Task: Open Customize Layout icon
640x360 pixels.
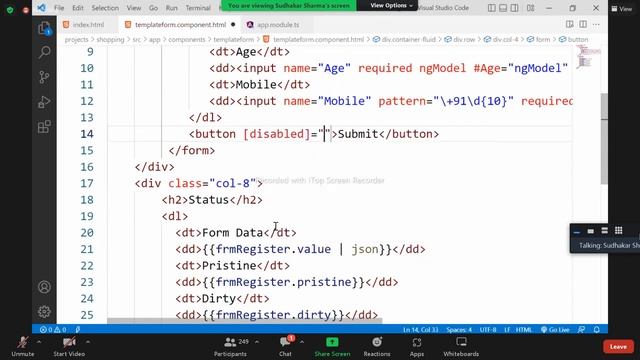Action: (x=530, y=8)
